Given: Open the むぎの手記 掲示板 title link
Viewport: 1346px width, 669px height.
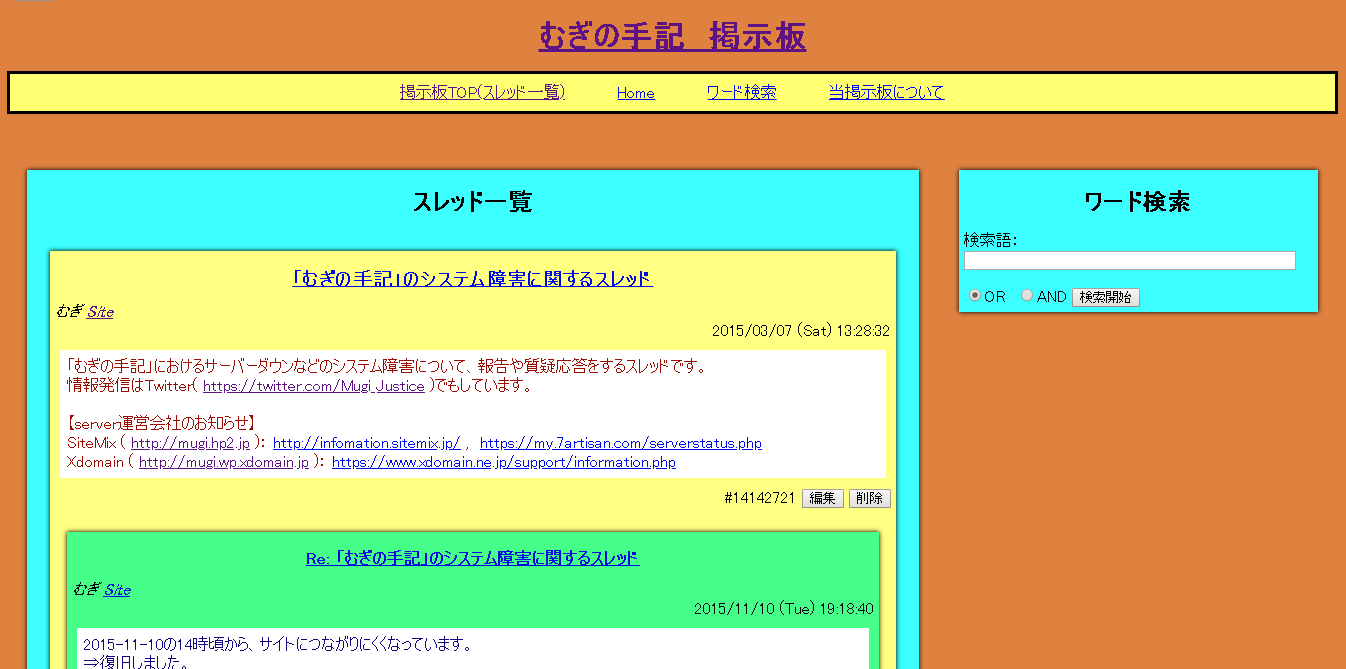Looking at the screenshot, I should click(672, 37).
